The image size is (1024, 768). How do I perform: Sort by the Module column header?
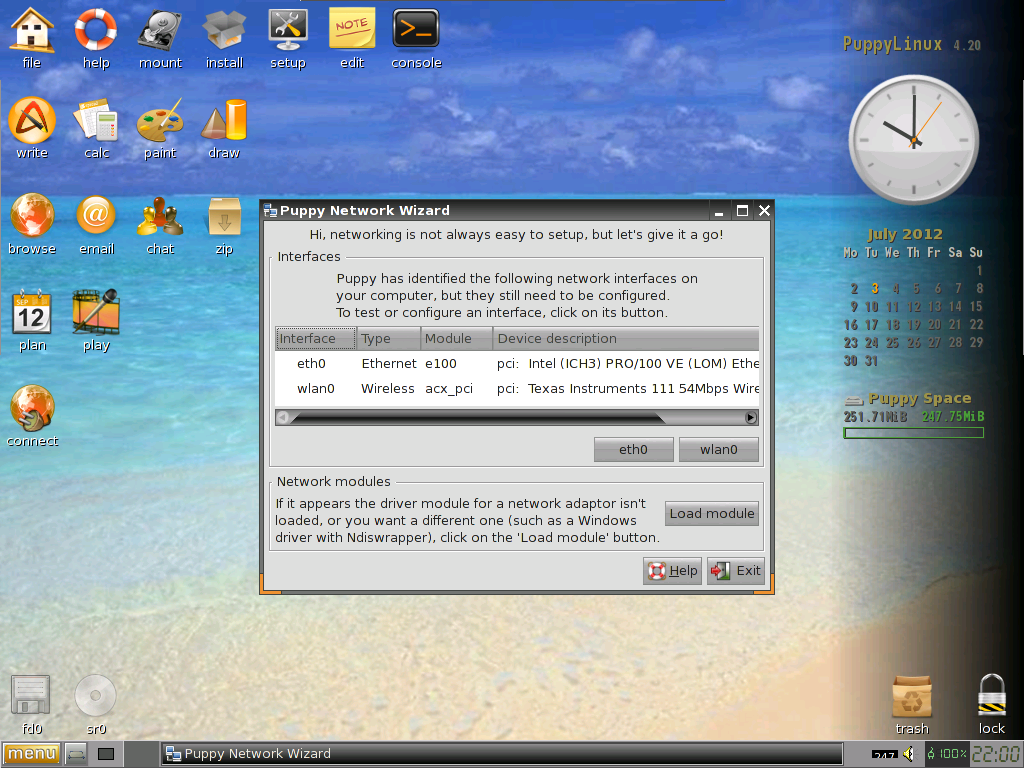click(456, 338)
